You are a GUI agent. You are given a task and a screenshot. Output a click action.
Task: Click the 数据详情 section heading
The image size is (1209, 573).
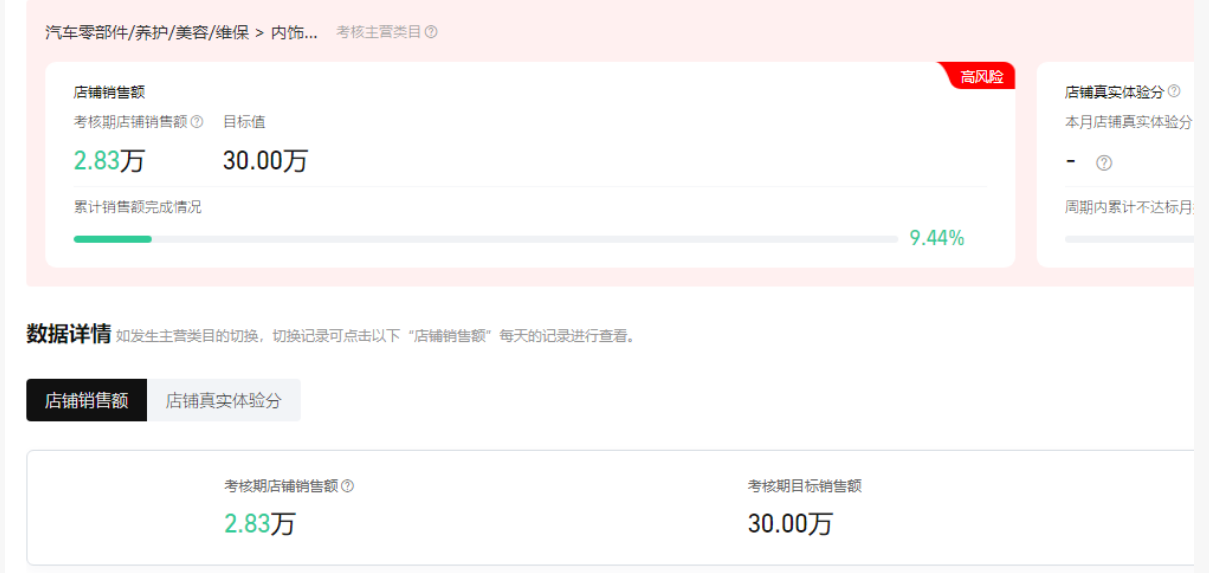(x=69, y=334)
